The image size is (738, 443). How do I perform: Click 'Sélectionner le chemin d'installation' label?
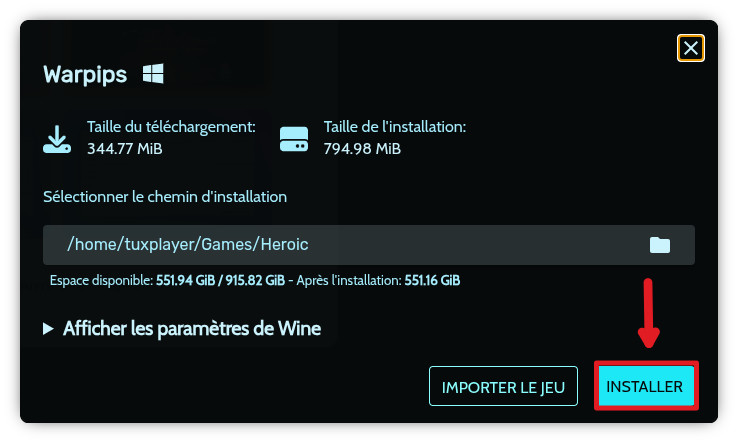(x=165, y=197)
